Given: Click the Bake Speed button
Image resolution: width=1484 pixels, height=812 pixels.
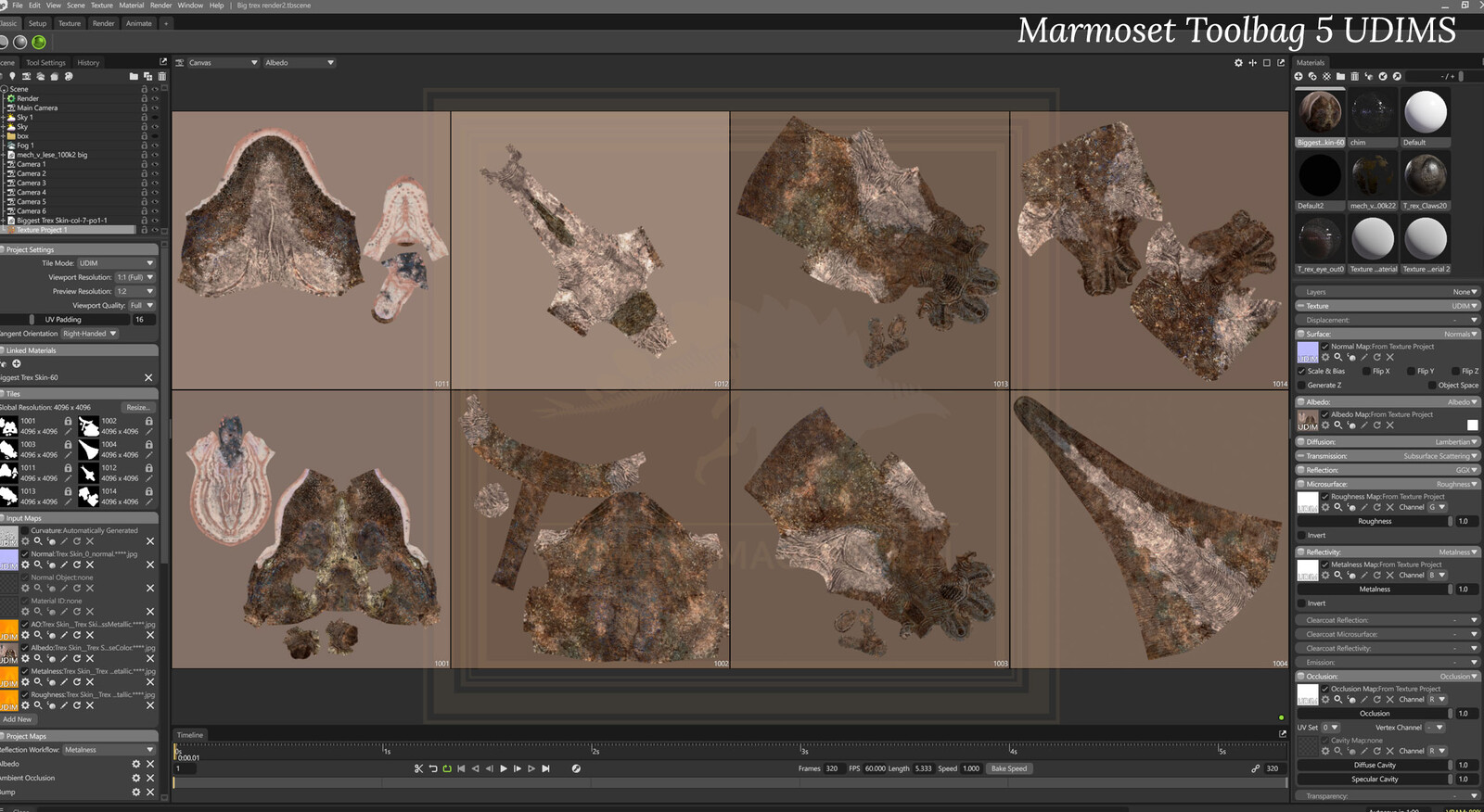Looking at the screenshot, I should click(x=1009, y=768).
